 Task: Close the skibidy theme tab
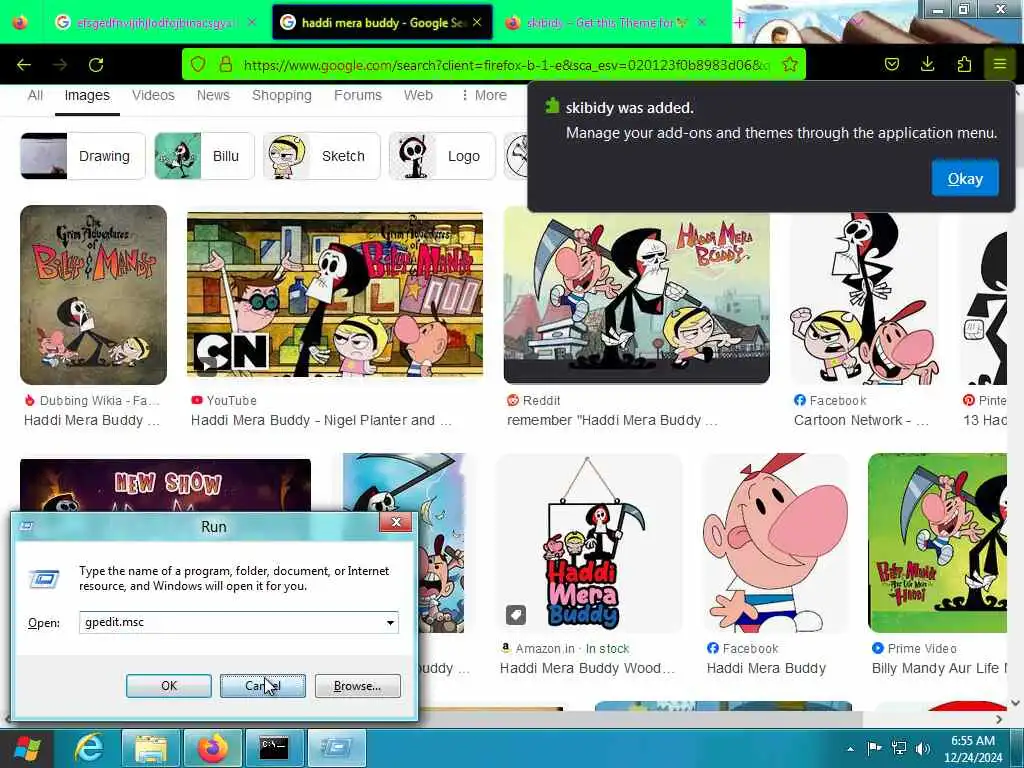coord(702,22)
